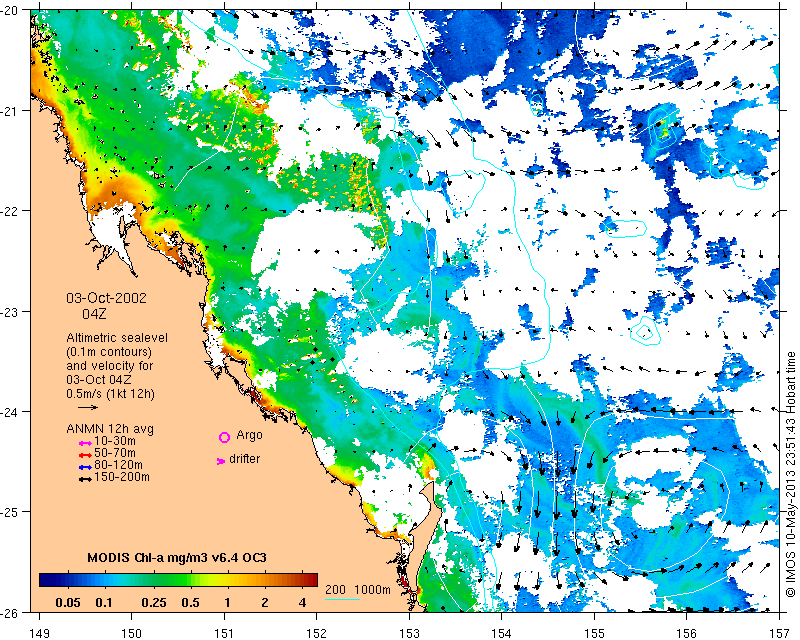Screen dimensions: 800x640
Task: Click the 'ANMN 12h avg' legend heading
Action: [110, 429]
